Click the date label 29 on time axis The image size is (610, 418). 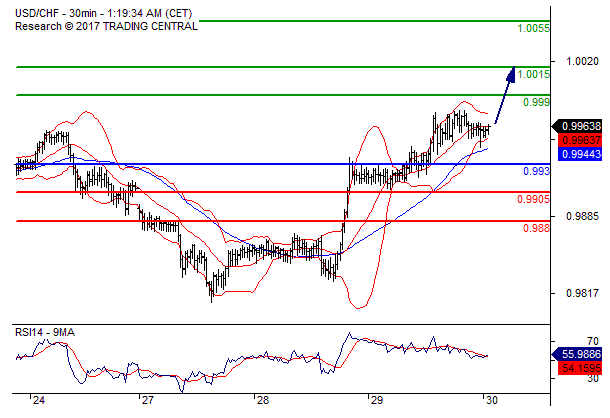[377, 400]
